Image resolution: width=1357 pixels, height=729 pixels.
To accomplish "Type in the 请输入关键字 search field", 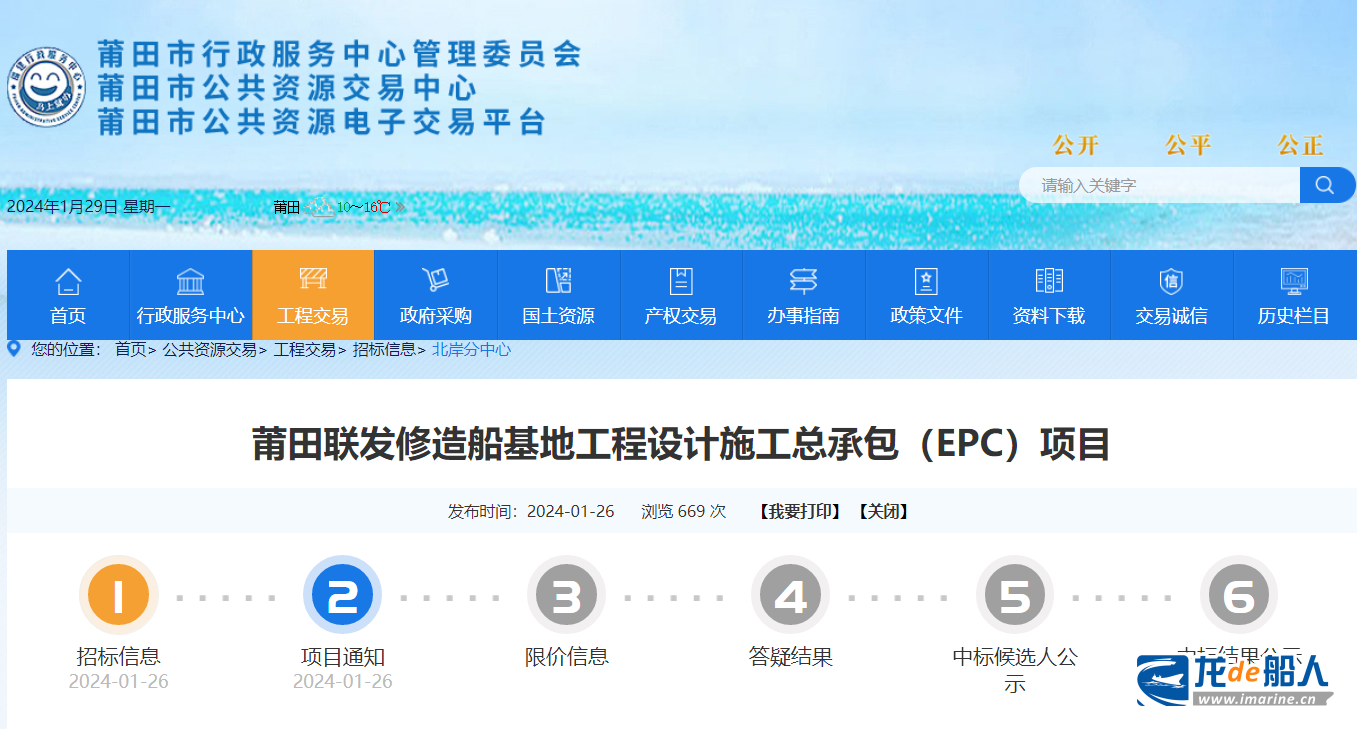I will 1160,185.
